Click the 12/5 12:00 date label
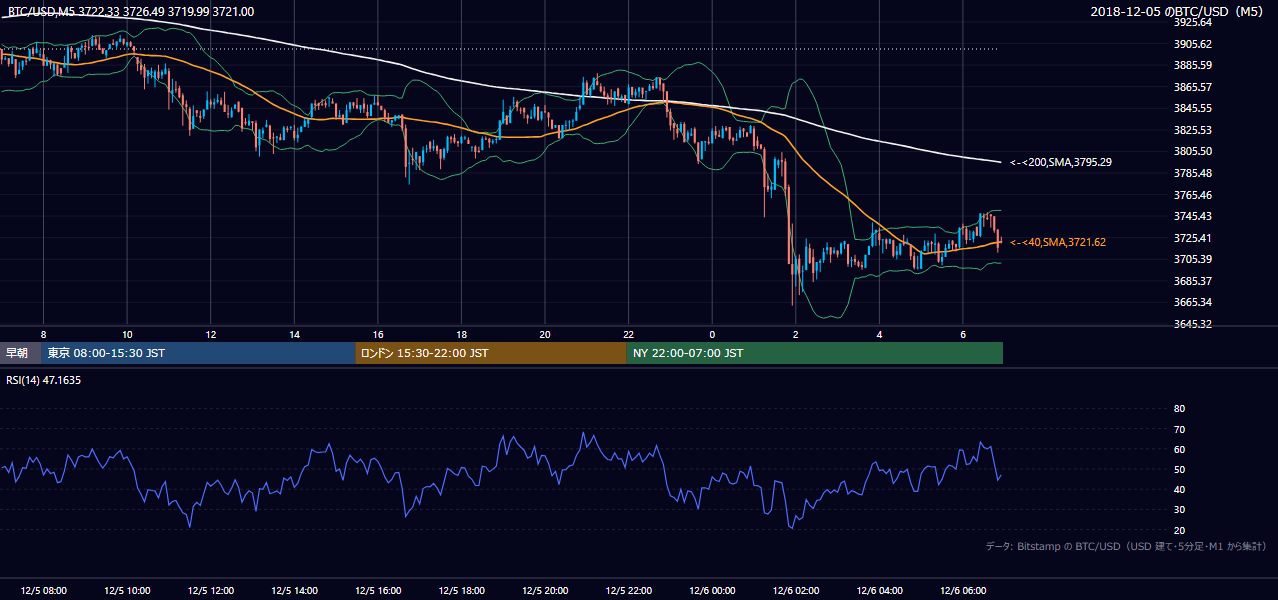Image resolution: width=1278 pixels, height=600 pixels. tap(211, 591)
